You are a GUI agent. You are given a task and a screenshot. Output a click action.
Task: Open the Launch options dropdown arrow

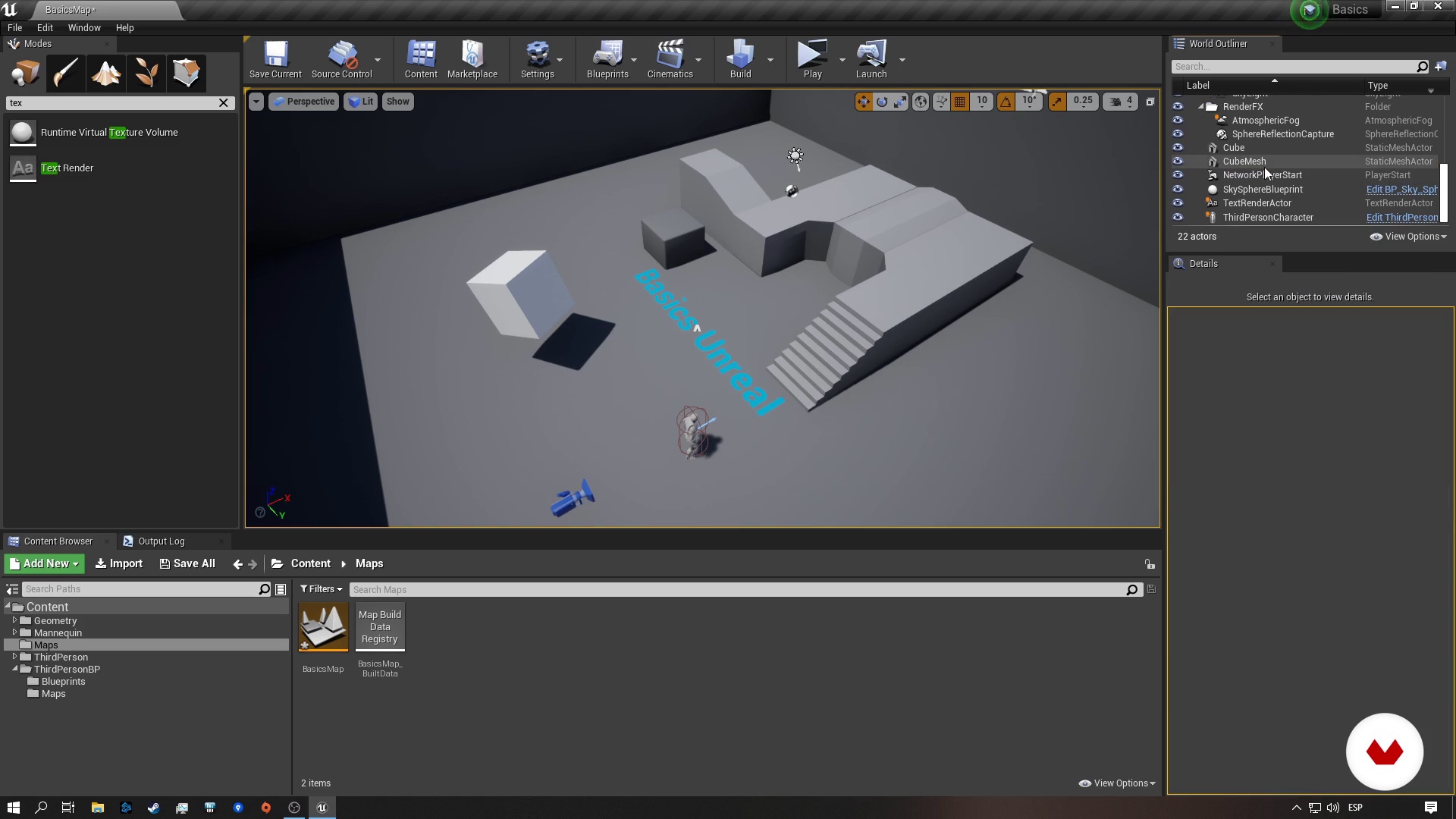pos(902,60)
